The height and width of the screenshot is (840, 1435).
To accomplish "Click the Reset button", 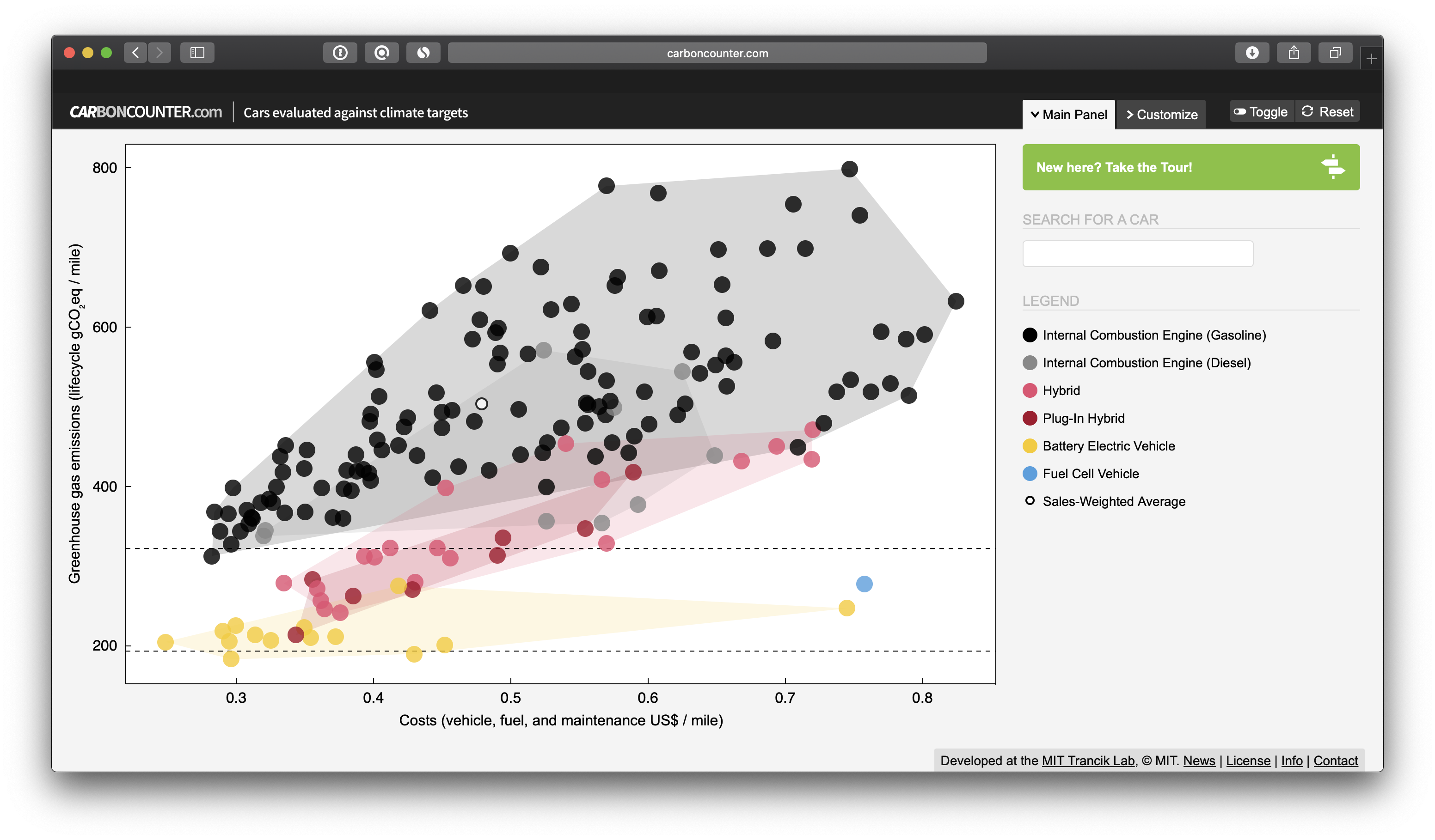I will (x=1328, y=111).
